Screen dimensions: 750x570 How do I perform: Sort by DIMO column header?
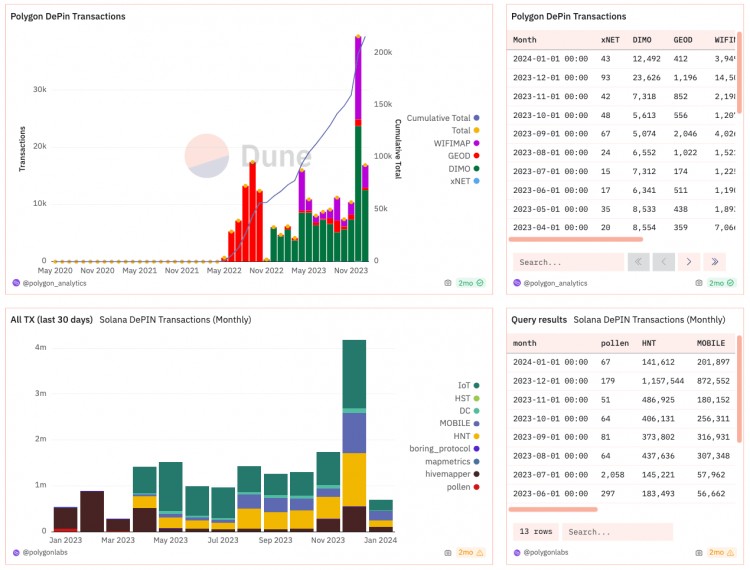click(641, 40)
